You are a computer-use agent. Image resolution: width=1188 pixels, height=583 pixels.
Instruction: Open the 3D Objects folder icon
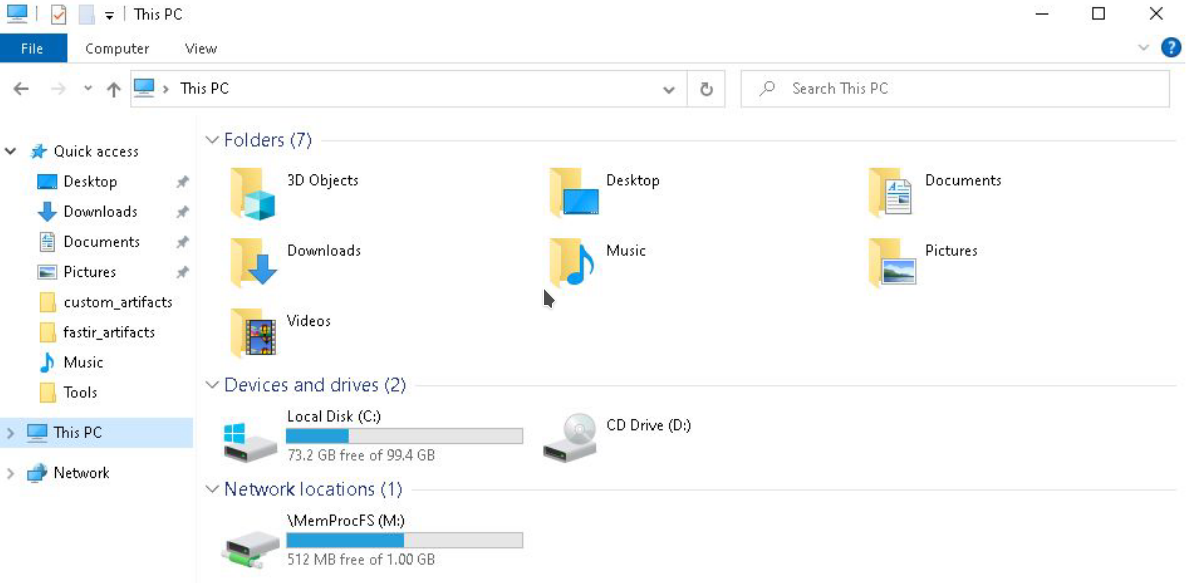pos(251,193)
